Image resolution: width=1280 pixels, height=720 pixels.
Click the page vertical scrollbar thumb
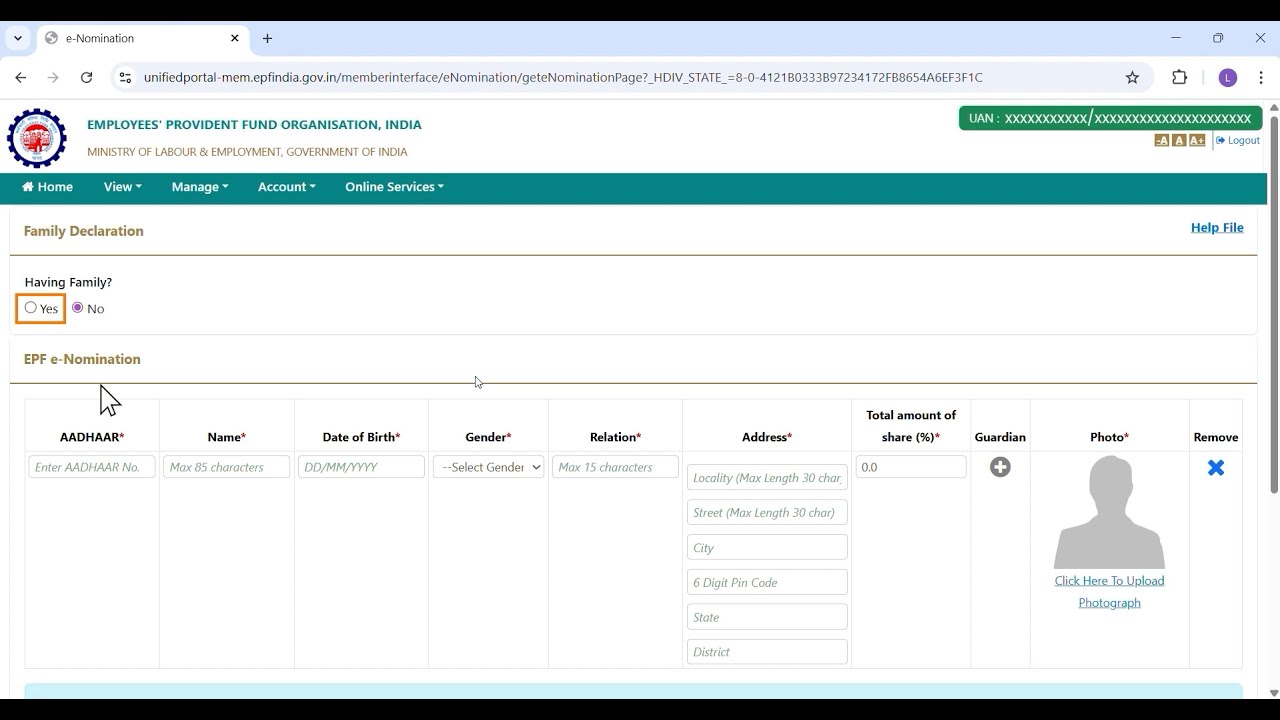point(1274,303)
